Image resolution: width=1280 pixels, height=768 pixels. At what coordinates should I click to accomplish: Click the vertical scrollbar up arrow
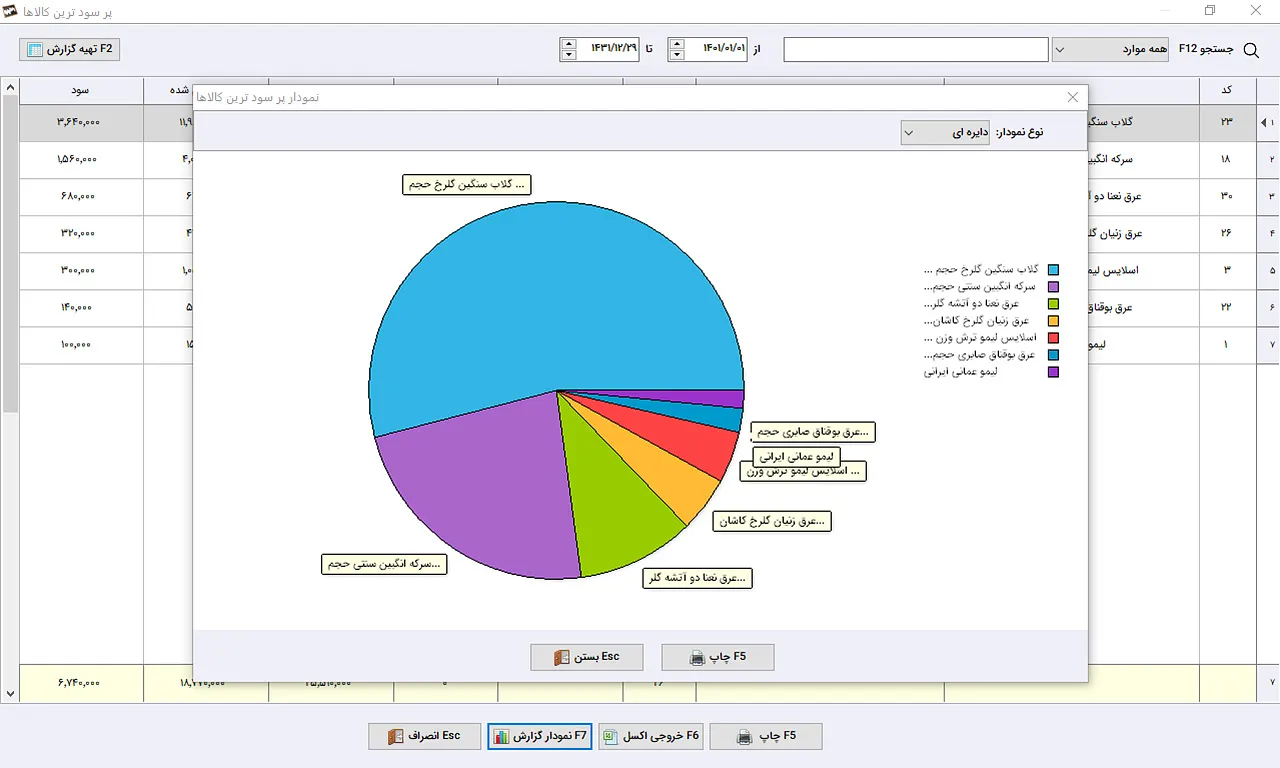click(10, 88)
